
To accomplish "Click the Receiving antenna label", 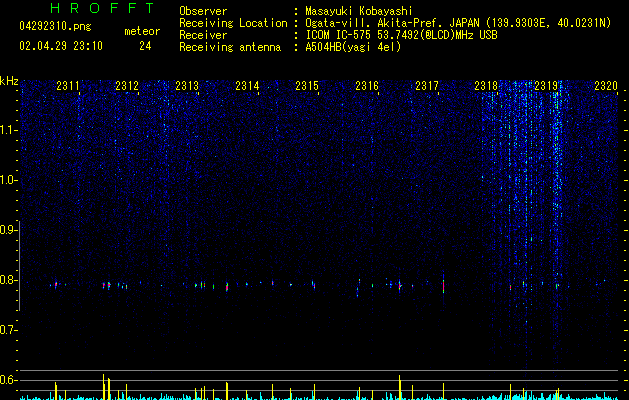I will pos(230,47).
